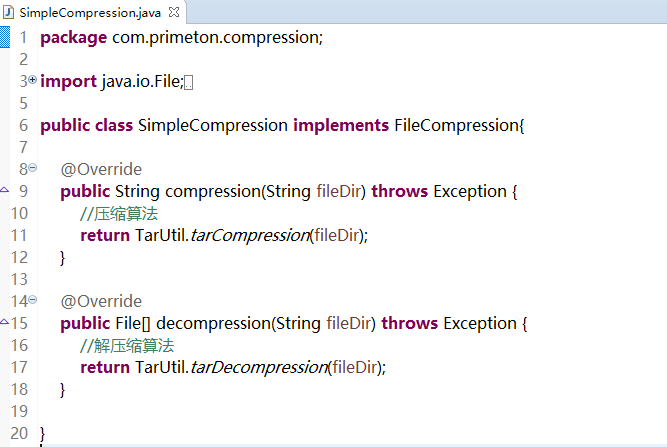Click the SimpleCompression class name in the declaration

213,126
